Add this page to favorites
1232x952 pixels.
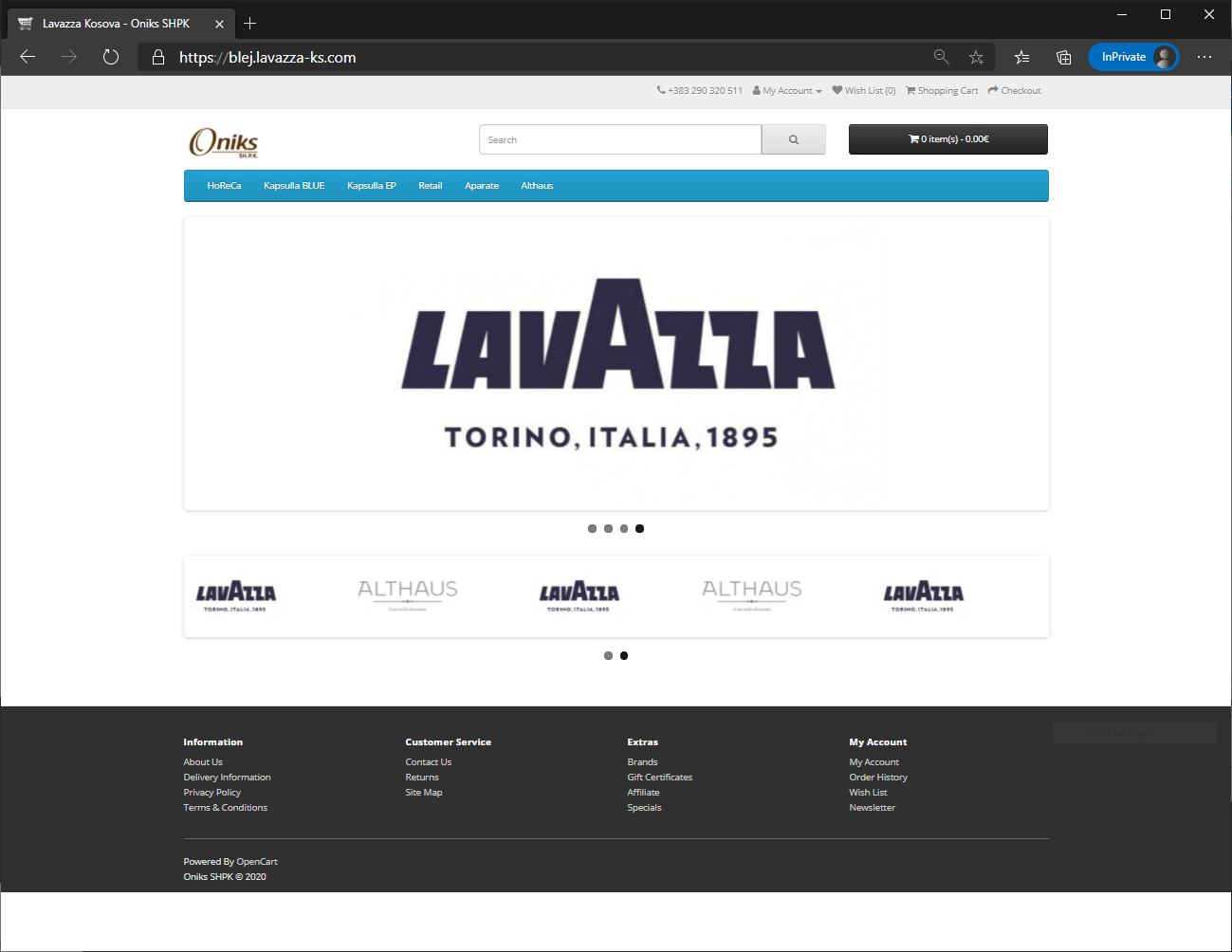(x=976, y=57)
